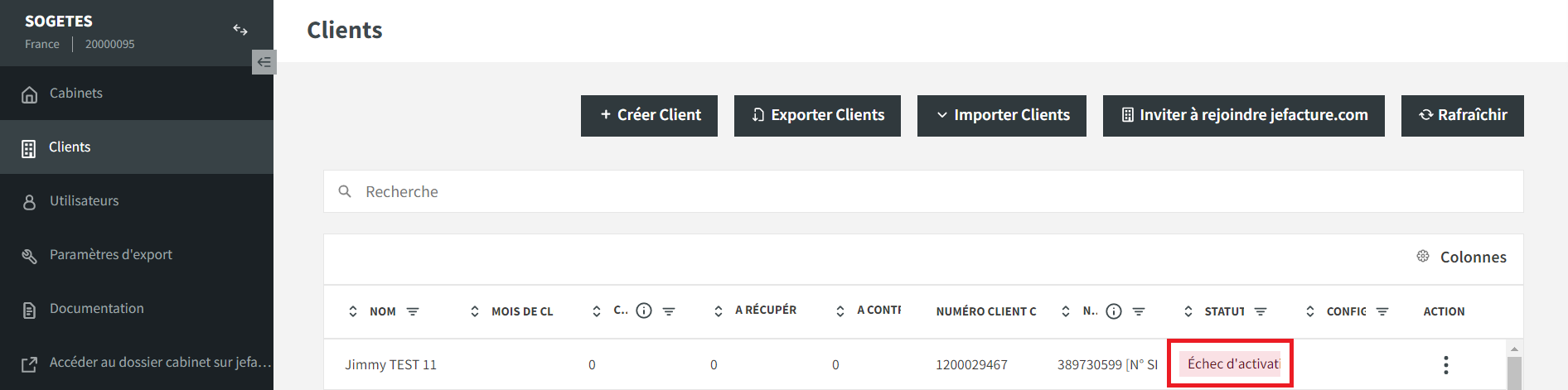This screenshot has width=1568, height=390.
Task: Open the filter icon on the NOM column
Action: tap(413, 311)
